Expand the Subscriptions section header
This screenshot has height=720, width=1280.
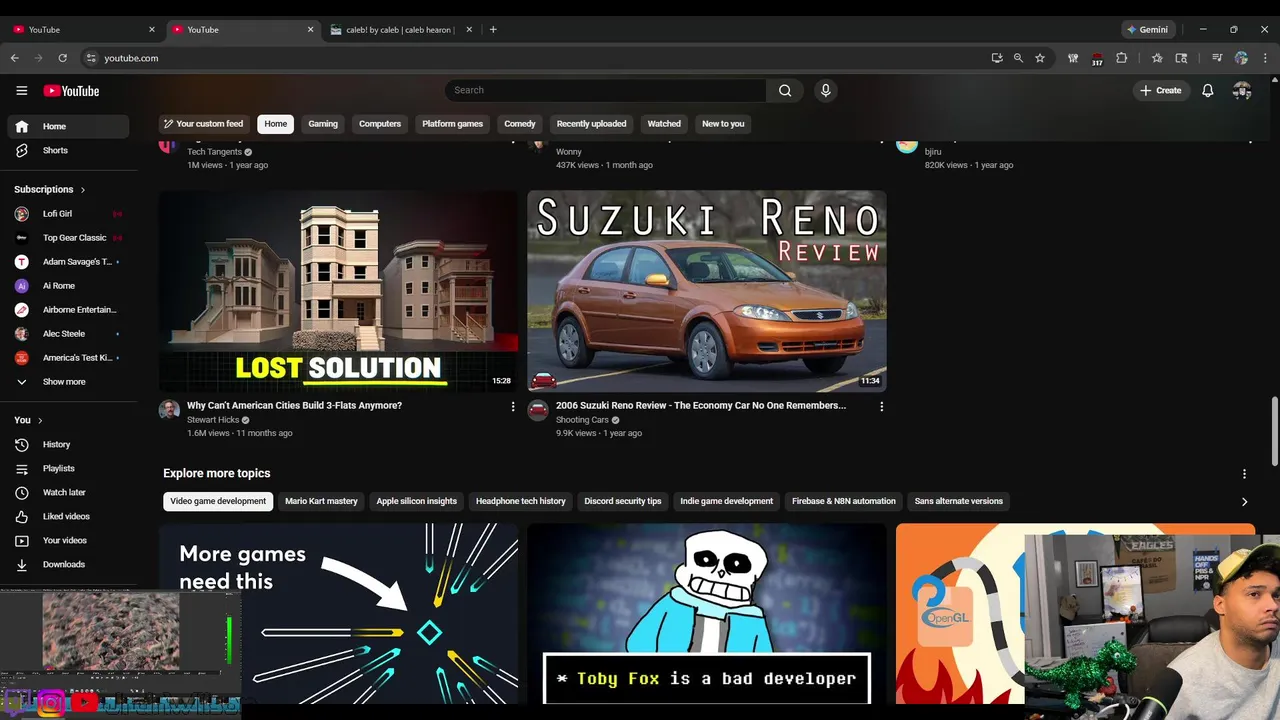pos(49,189)
